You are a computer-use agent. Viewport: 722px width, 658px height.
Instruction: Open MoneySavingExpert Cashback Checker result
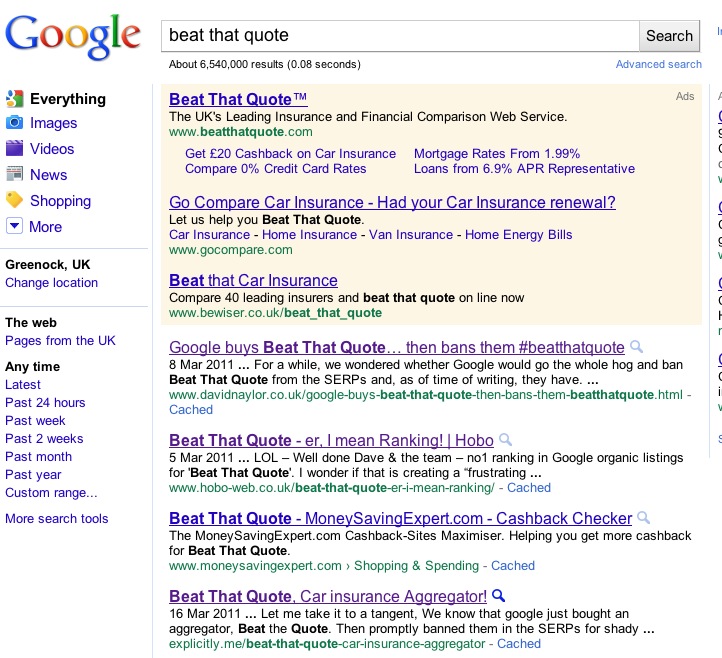click(x=400, y=518)
